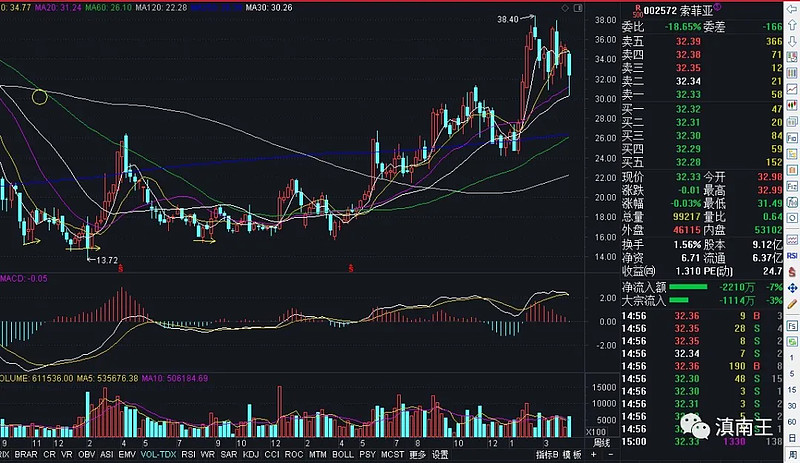The image size is (800, 463).
Task: Select the pencil drawing tool icon
Action: (792, 305)
